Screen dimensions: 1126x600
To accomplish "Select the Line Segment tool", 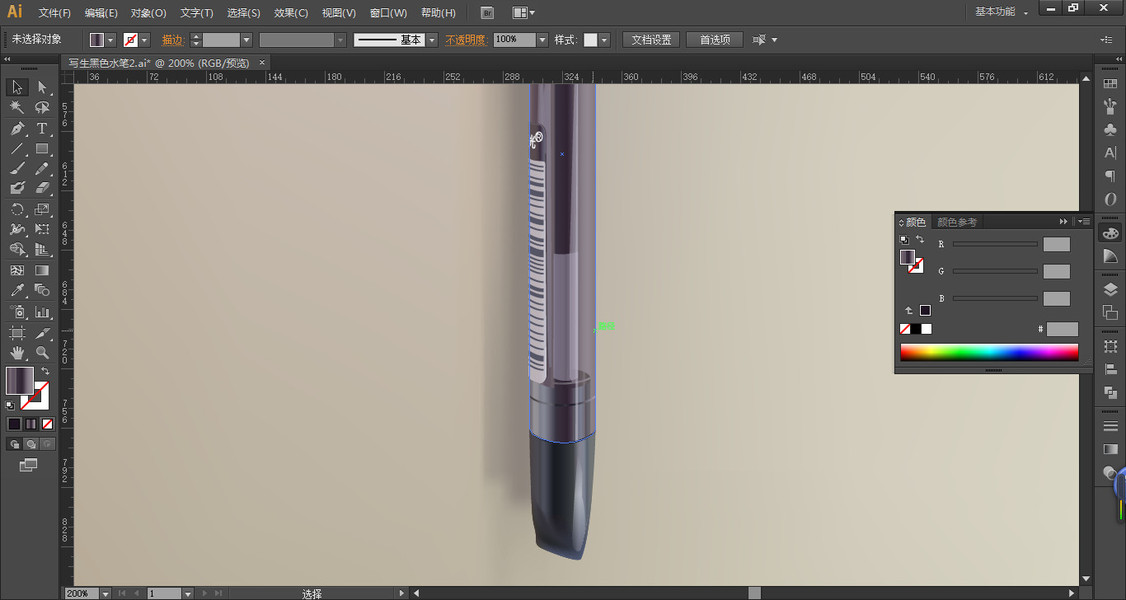I will tap(17, 149).
